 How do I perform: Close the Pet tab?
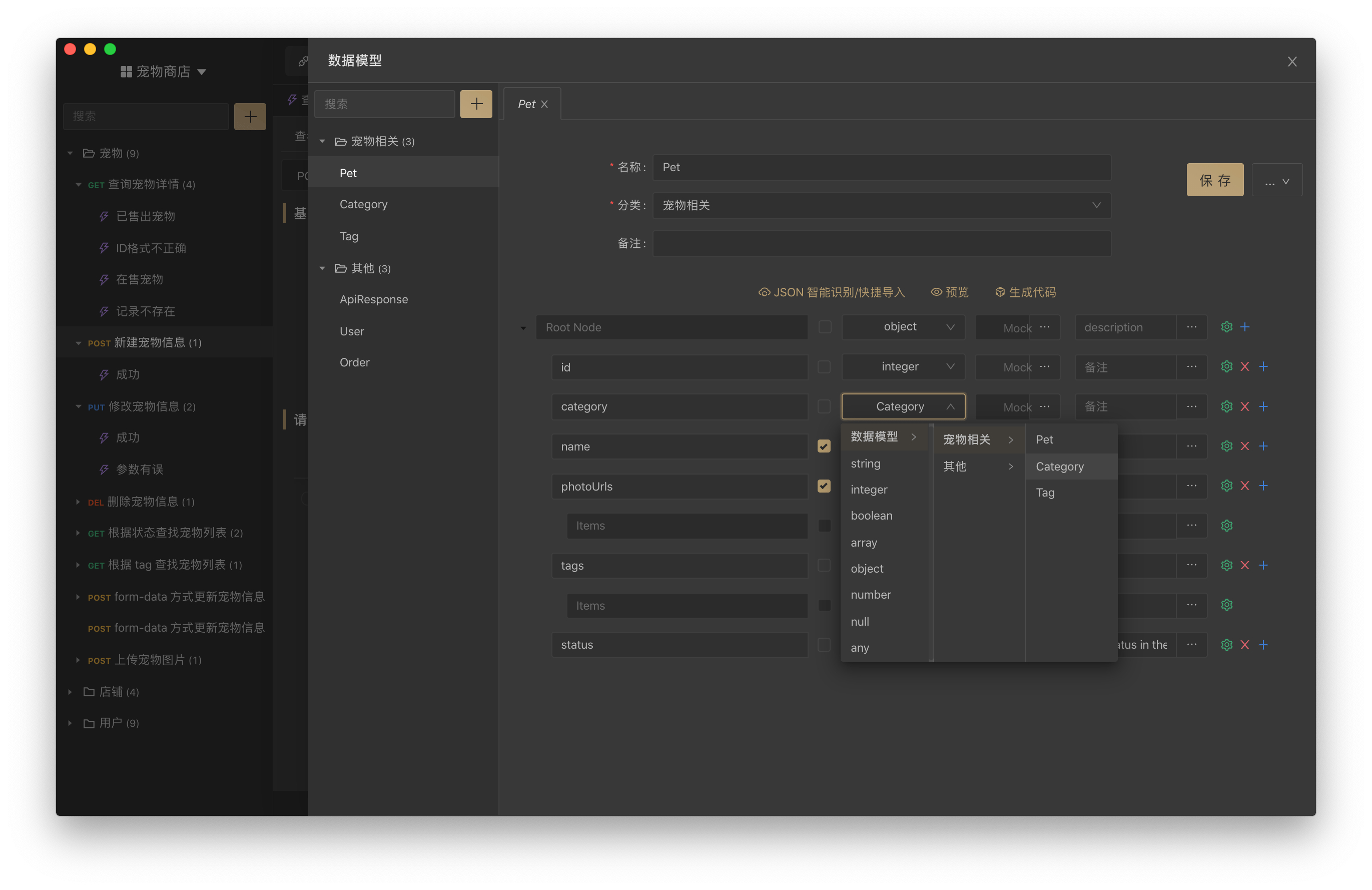pos(544,105)
